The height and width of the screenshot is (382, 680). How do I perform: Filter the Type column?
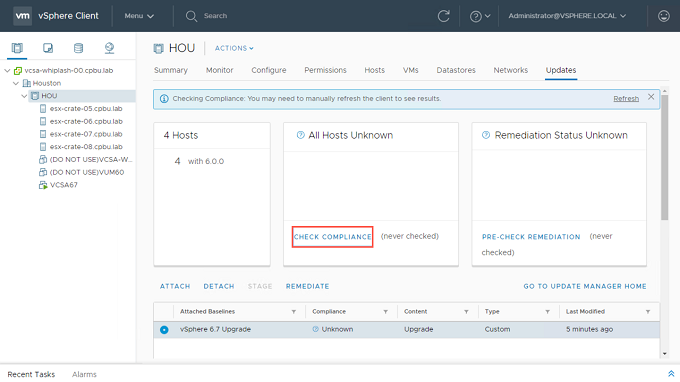pos(547,312)
